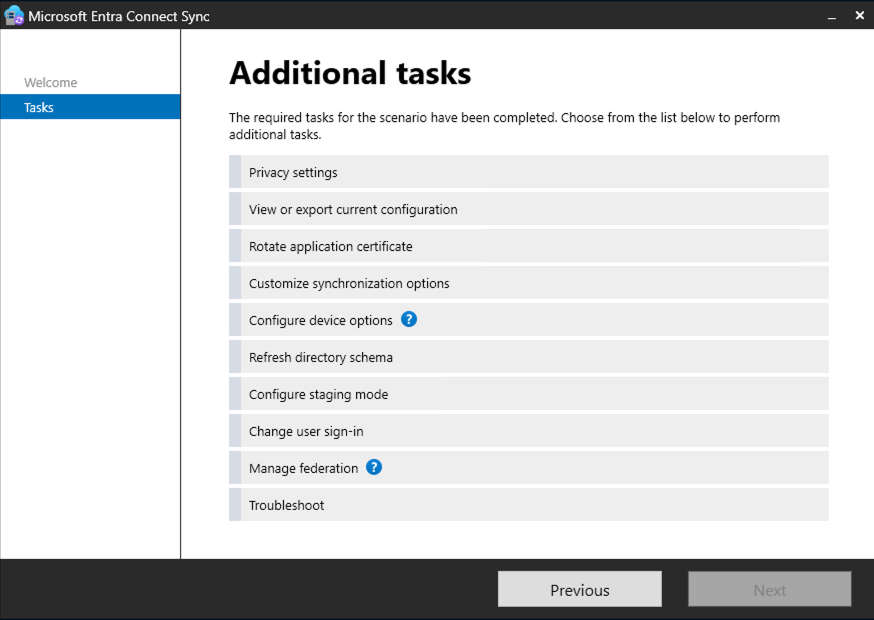Minimize the Microsoft Entra Connect Sync window
Image resolution: width=874 pixels, height=620 pixels.
pyautogui.click(x=831, y=15)
